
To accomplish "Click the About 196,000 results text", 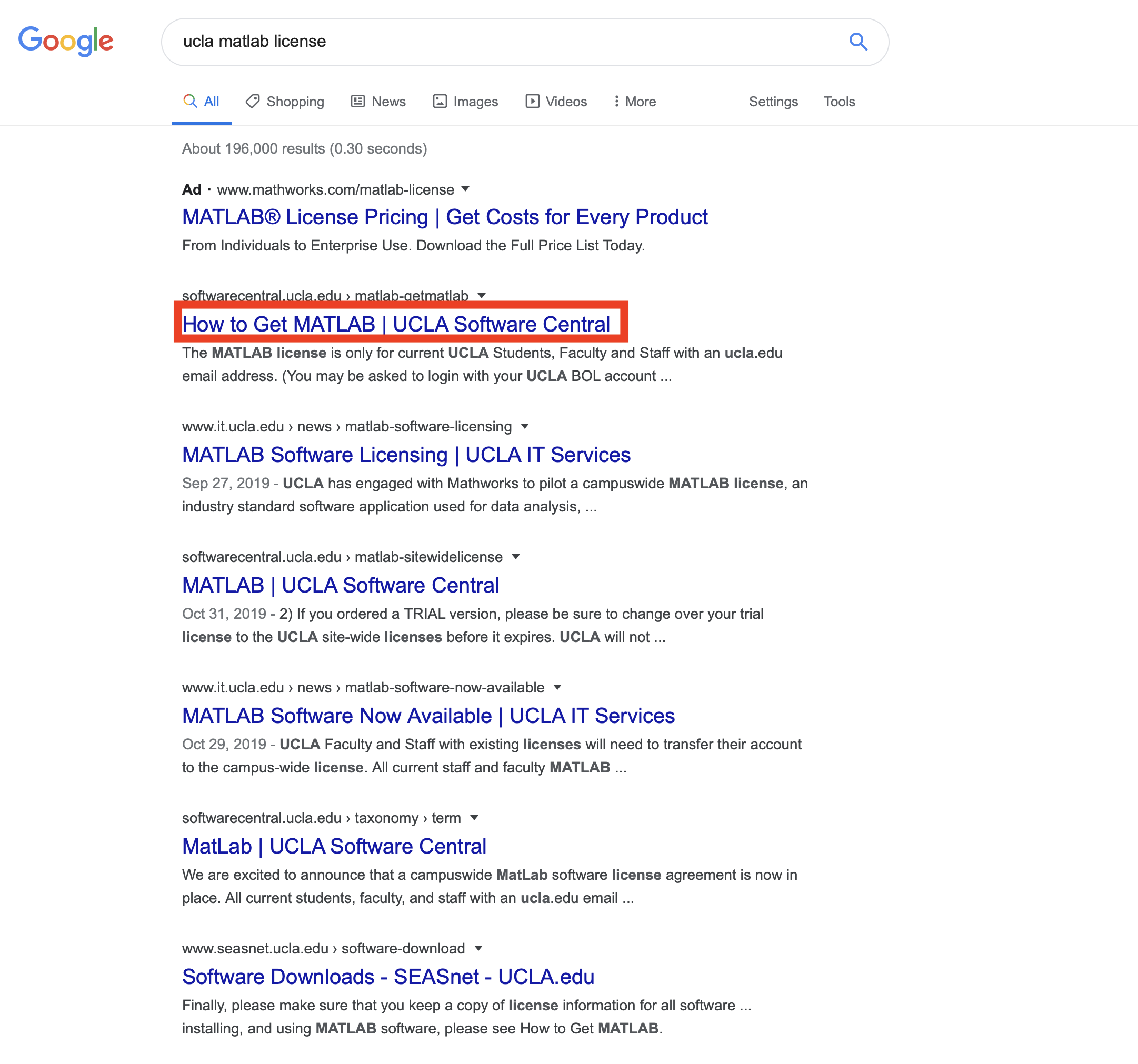I will pos(305,149).
